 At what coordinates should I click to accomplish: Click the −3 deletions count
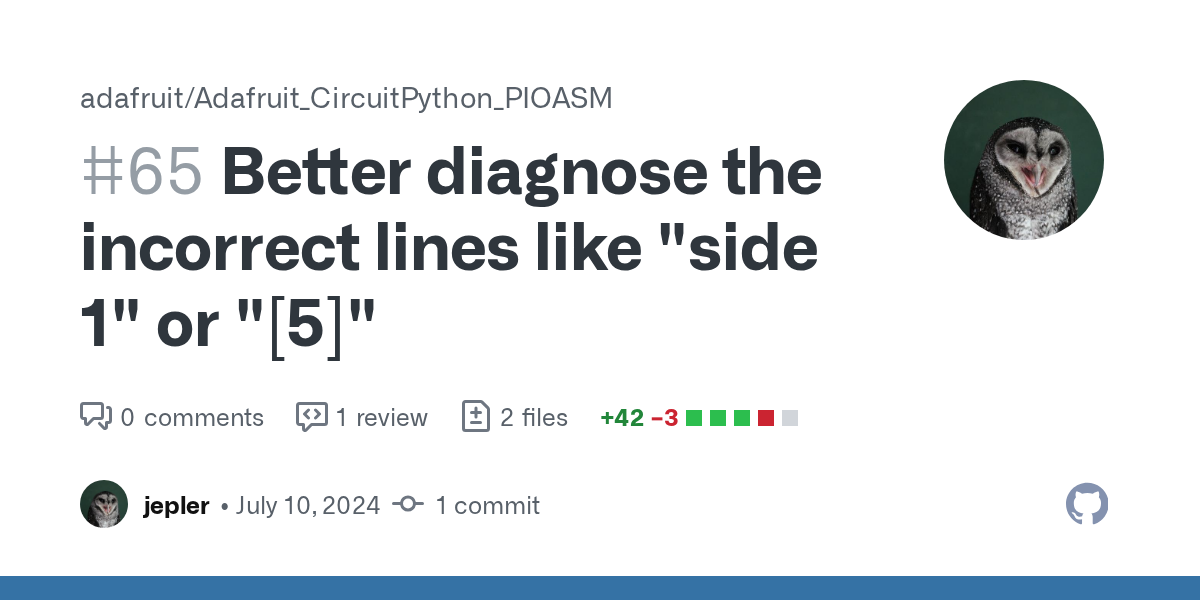[665, 417]
